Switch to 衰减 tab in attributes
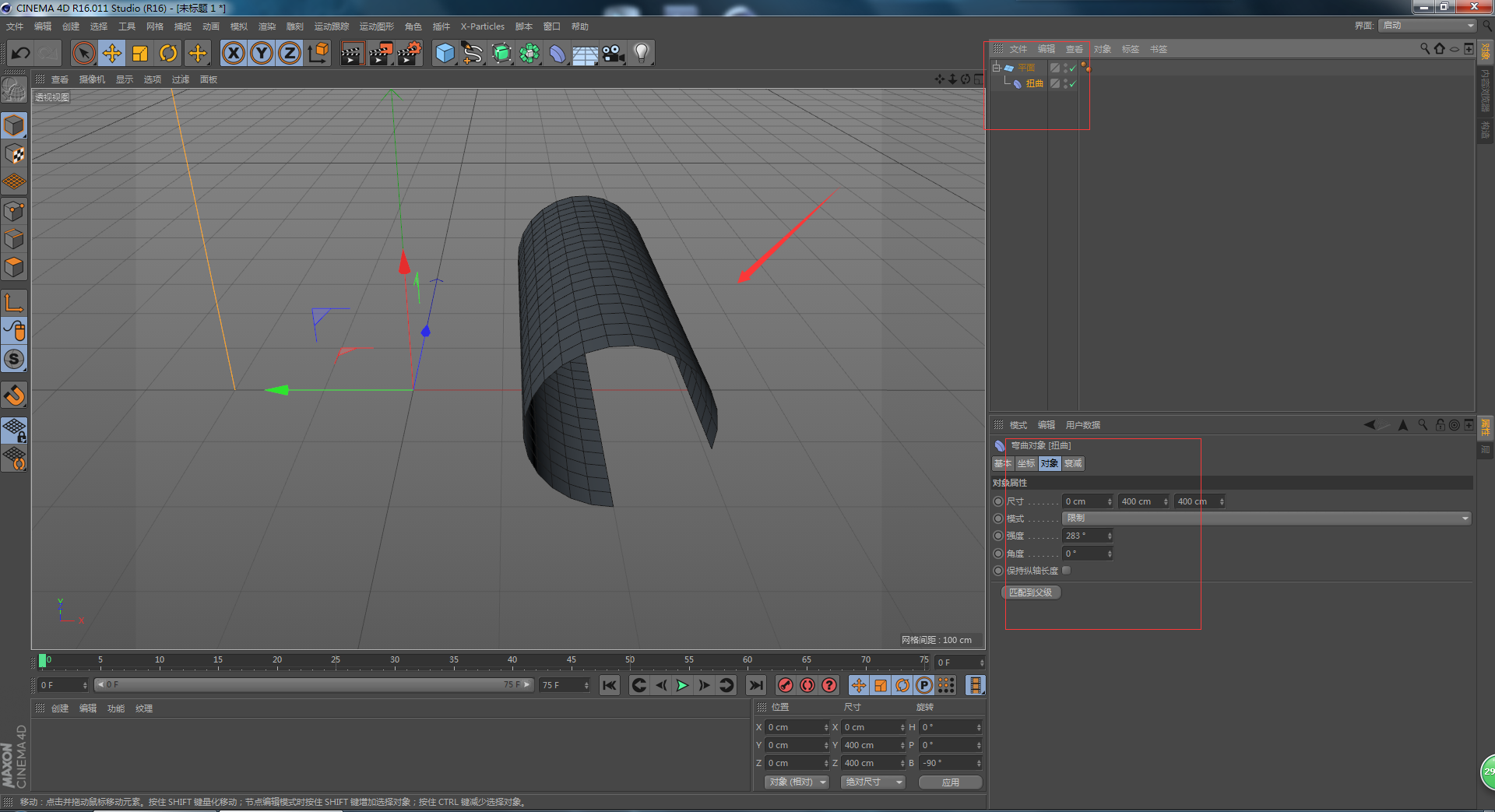Image resolution: width=1495 pixels, height=812 pixels. point(1073,463)
